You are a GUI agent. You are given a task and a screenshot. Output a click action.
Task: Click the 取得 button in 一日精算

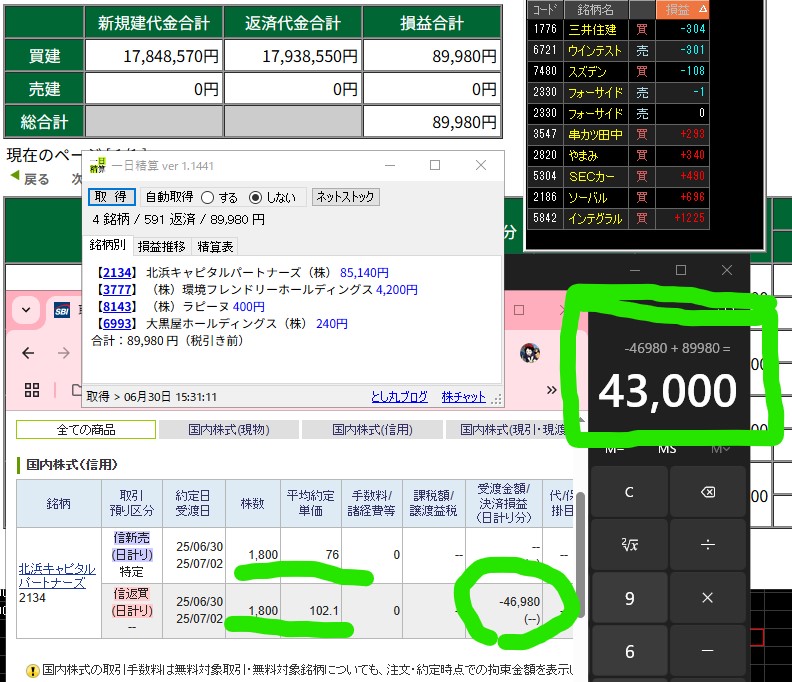[x=112, y=197]
